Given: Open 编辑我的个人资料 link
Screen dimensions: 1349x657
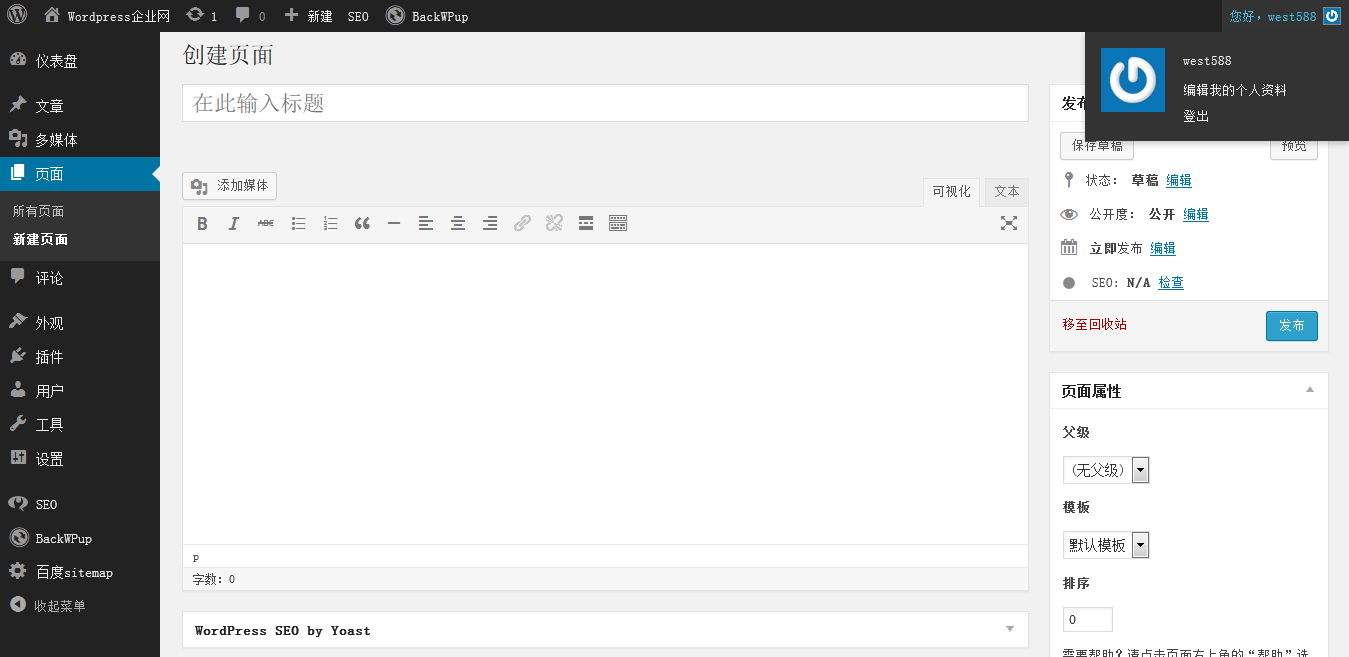Looking at the screenshot, I should coord(1235,90).
